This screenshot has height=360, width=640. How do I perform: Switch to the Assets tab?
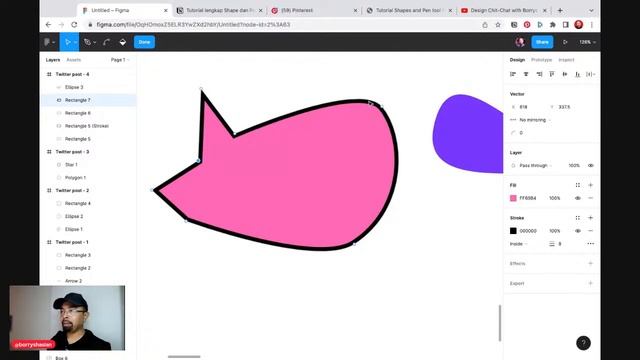(x=73, y=60)
